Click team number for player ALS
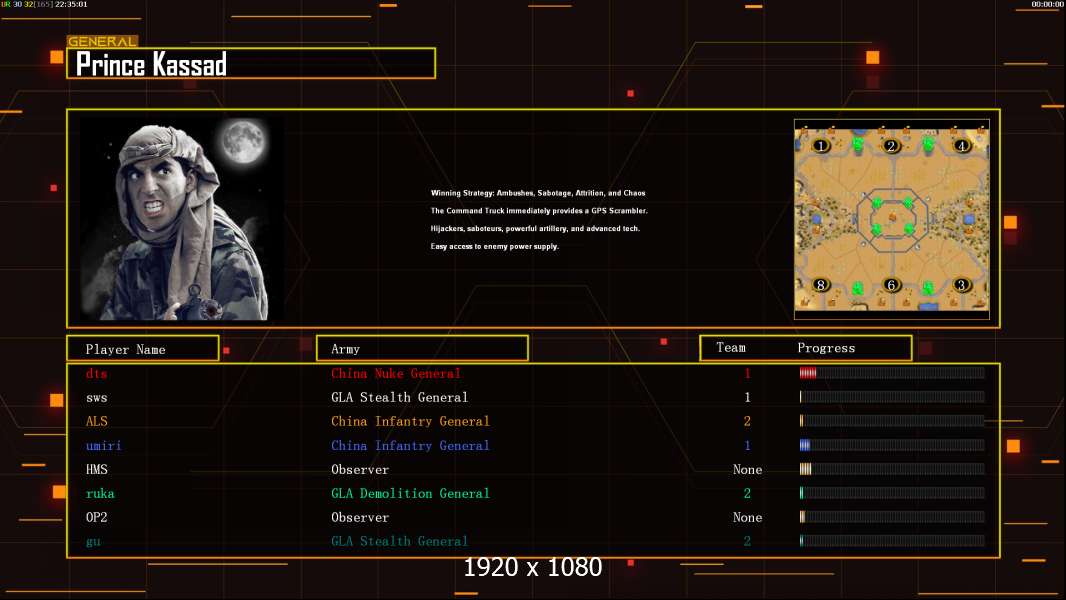The width and height of the screenshot is (1066, 600). (747, 421)
